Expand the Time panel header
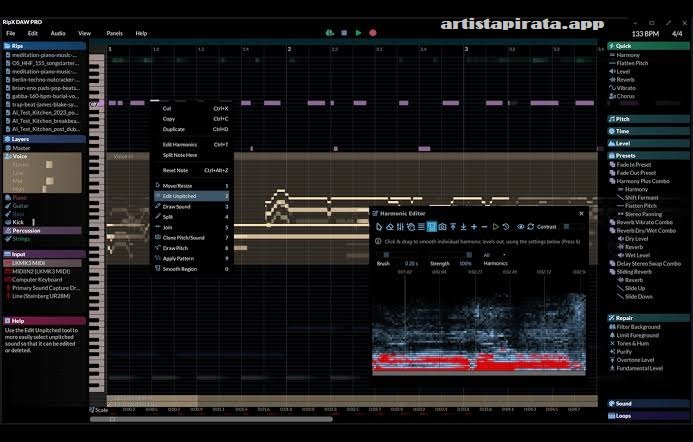Image resolution: width=693 pixels, height=442 pixels. [x=648, y=131]
